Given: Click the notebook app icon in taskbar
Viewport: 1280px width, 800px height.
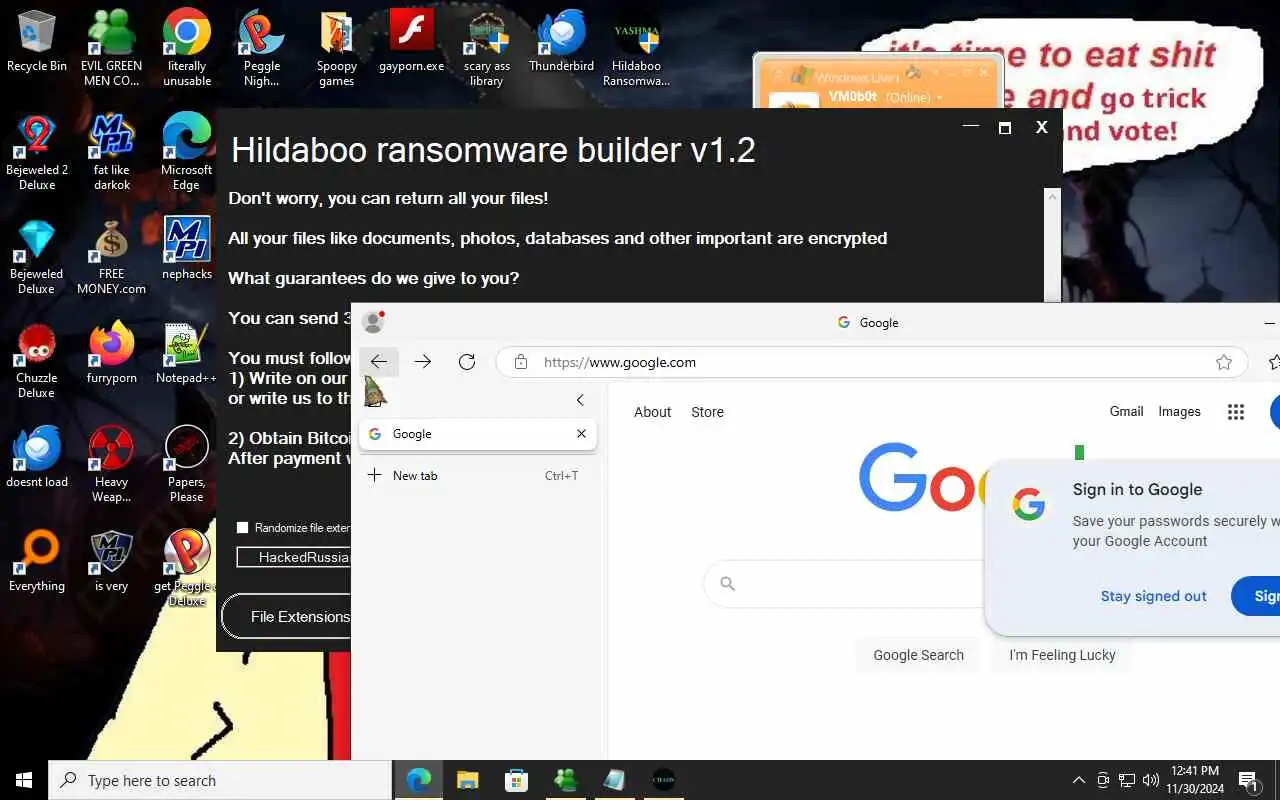Looking at the screenshot, I should pyautogui.click(x=614, y=780).
